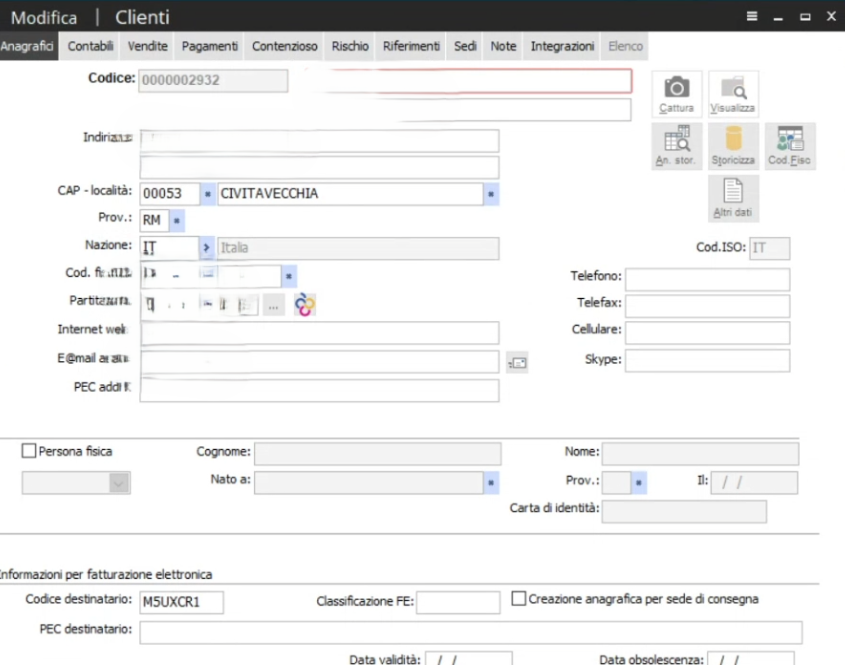Click the Cellulare input field
This screenshot has height=665, width=845.
coord(707,332)
